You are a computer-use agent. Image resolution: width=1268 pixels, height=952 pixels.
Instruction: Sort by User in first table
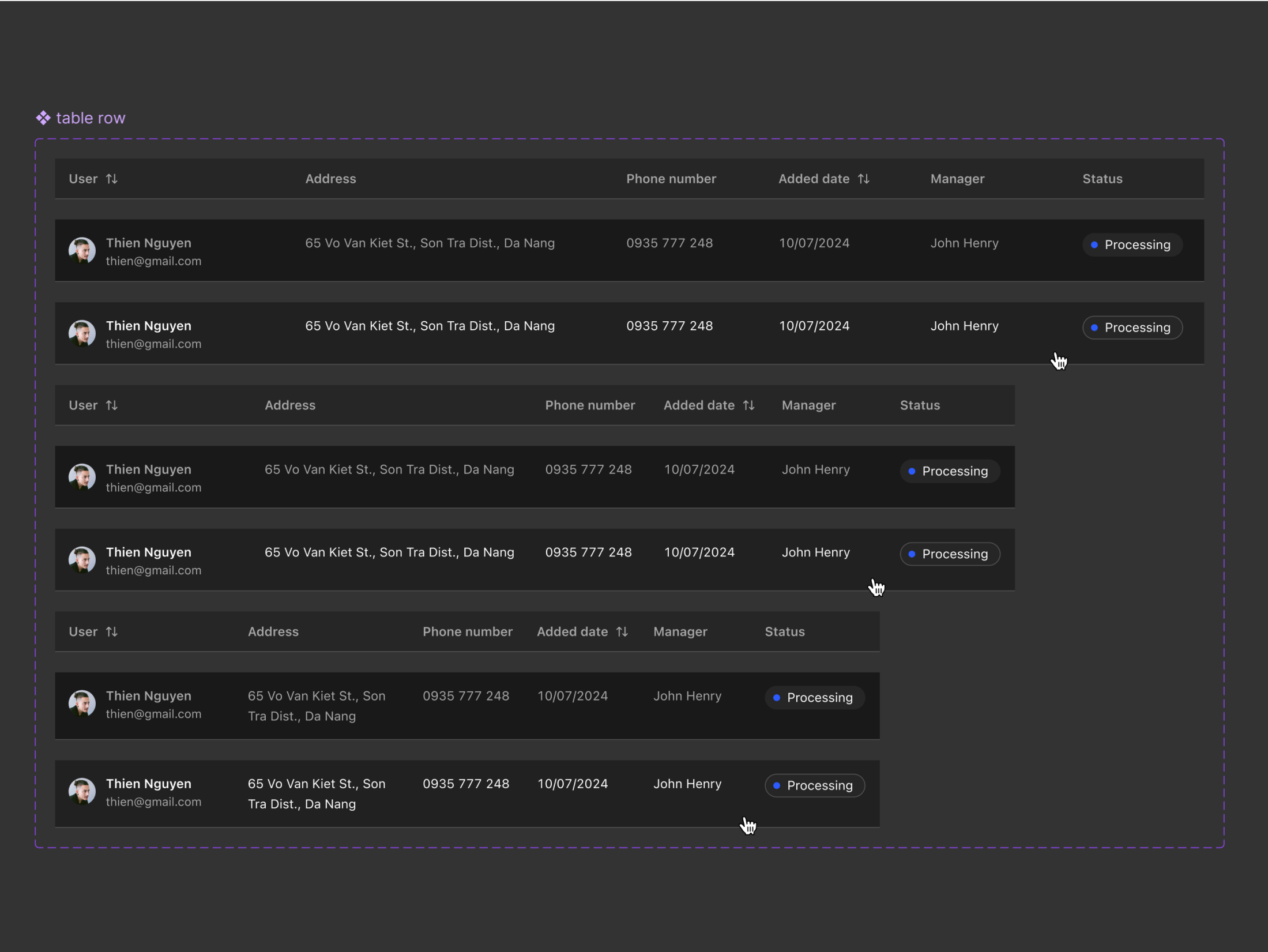click(112, 179)
